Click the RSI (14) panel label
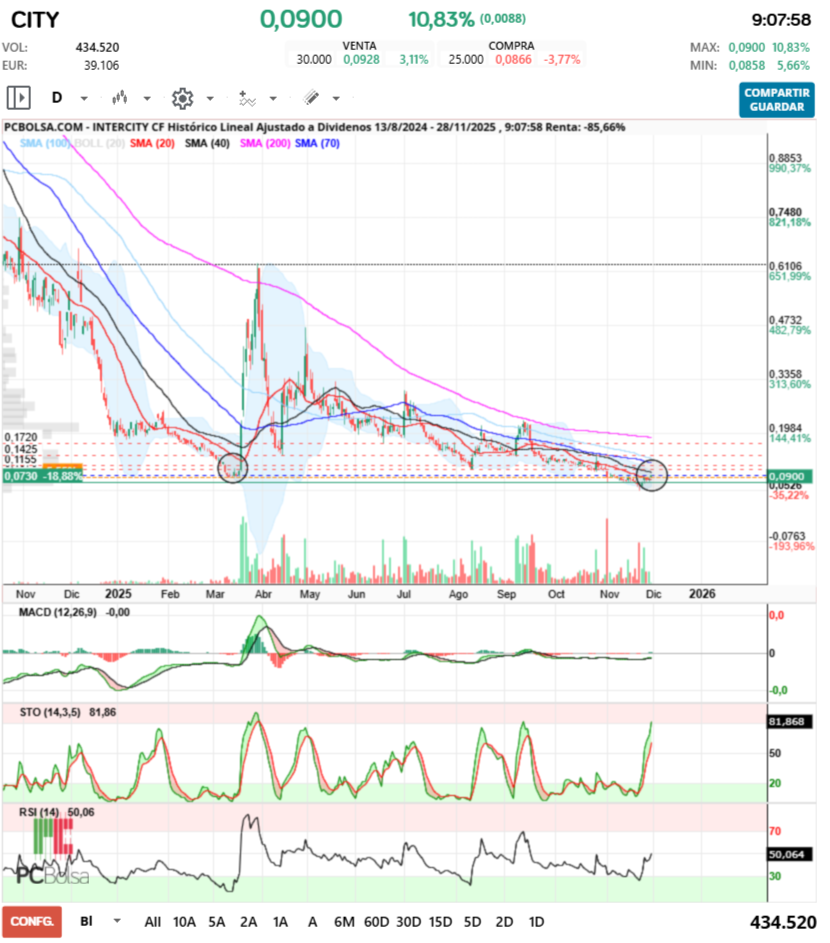 tap(39, 812)
